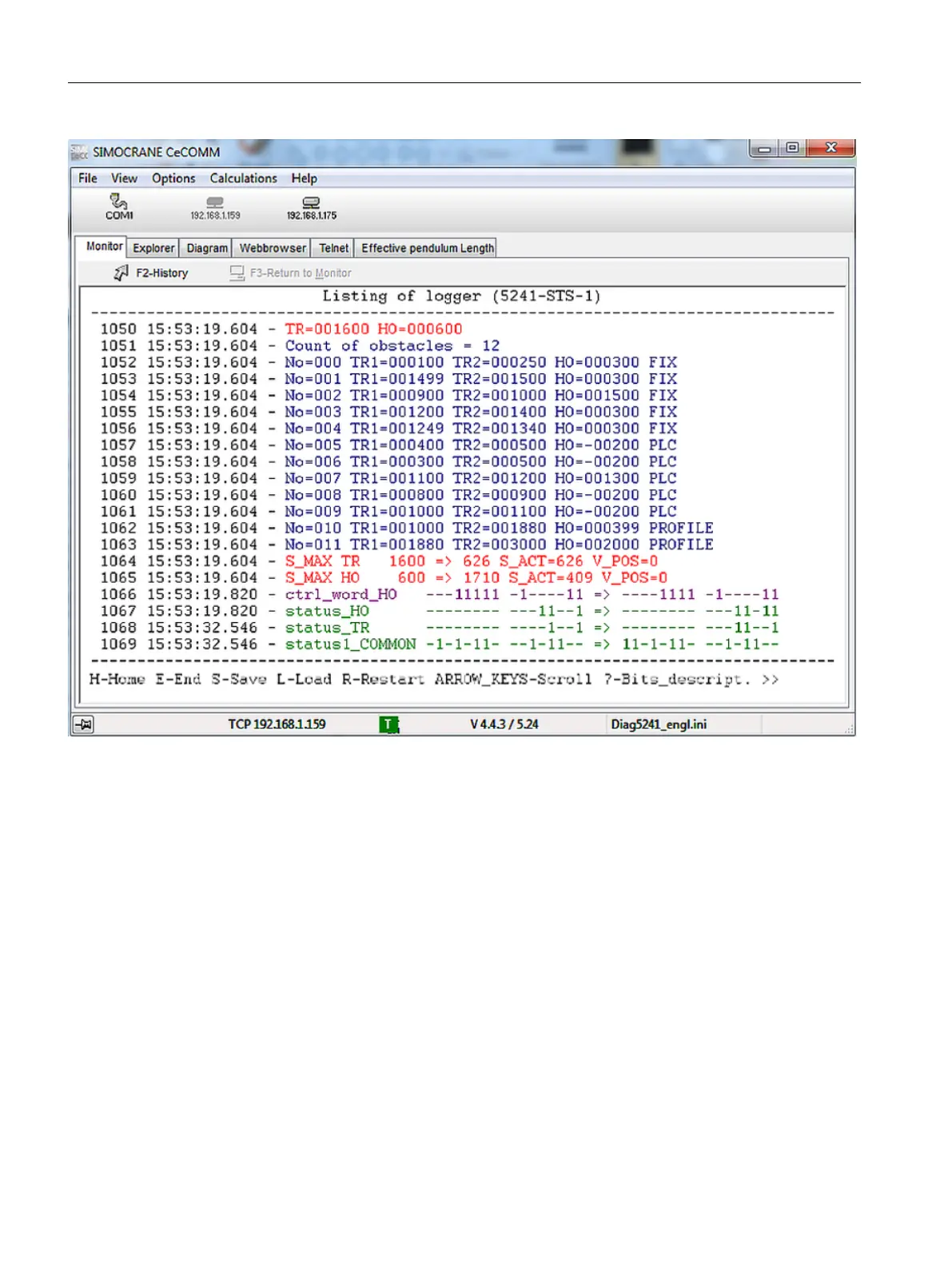Click the TCP 192.168.1.159 status entry

(277, 724)
